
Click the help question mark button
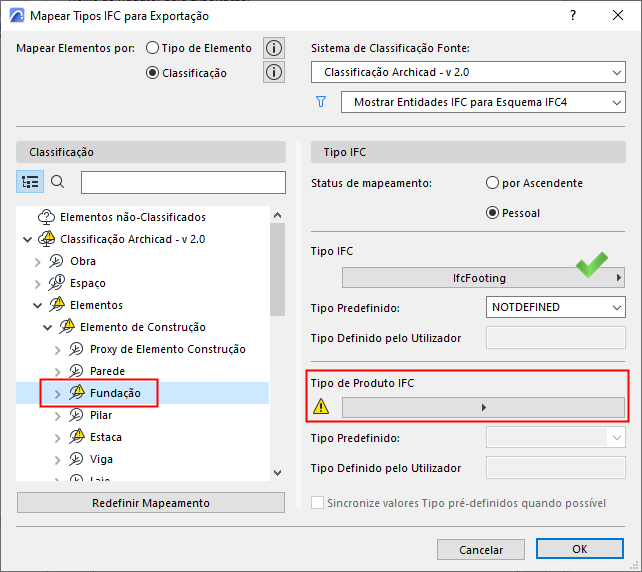tap(573, 16)
